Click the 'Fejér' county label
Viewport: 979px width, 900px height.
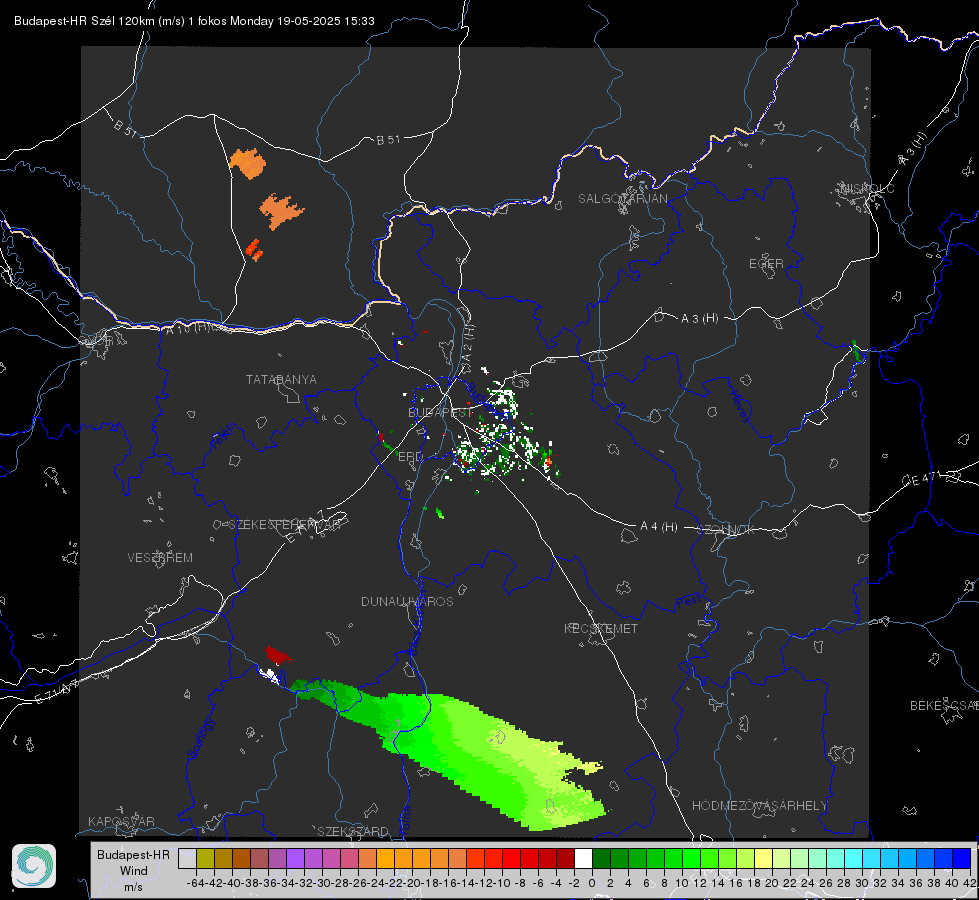point(224,437)
